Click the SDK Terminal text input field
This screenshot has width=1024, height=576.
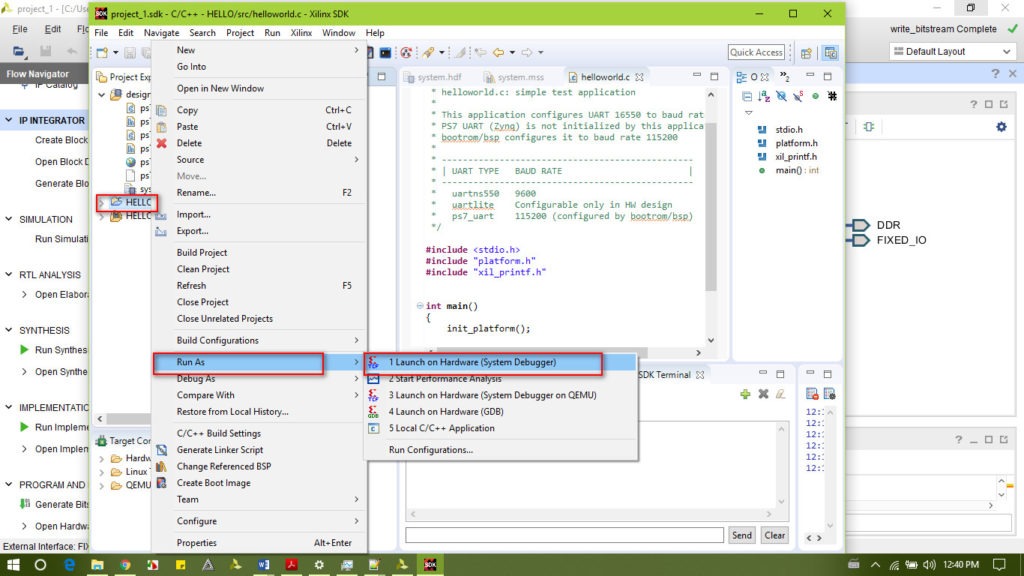coord(564,535)
